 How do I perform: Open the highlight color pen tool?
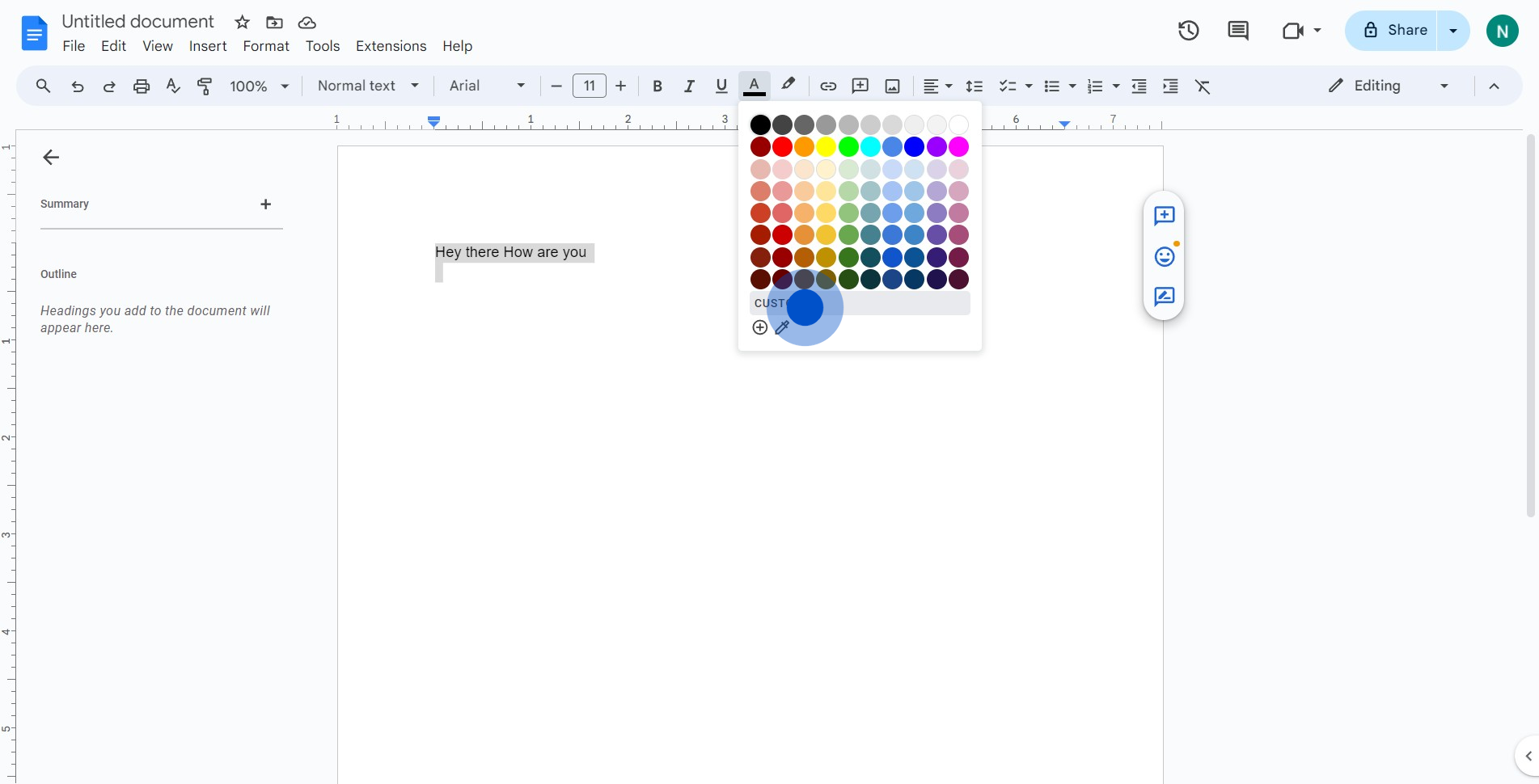tap(789, 85)
